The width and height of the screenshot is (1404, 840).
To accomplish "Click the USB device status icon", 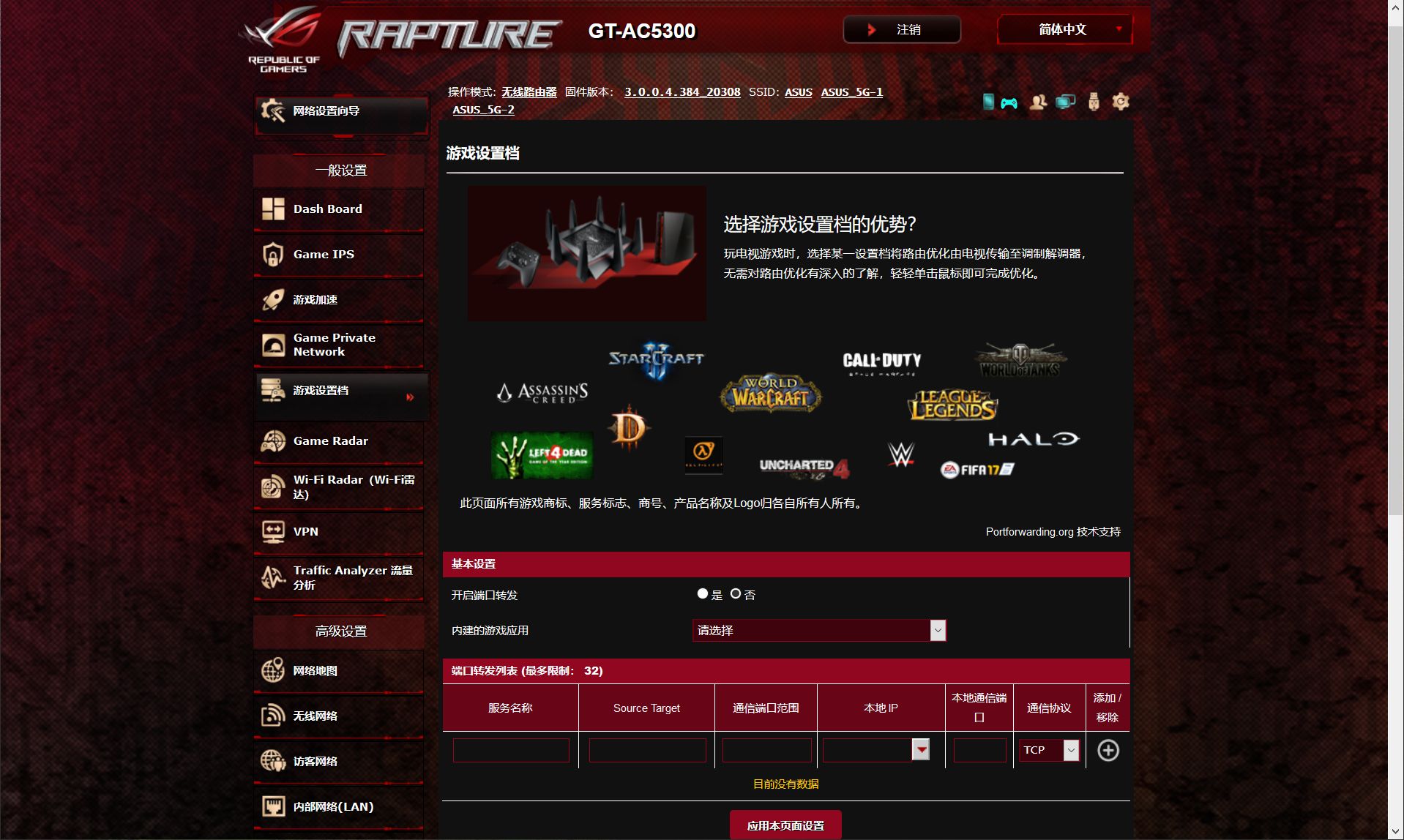I will tap(1094, 102).
